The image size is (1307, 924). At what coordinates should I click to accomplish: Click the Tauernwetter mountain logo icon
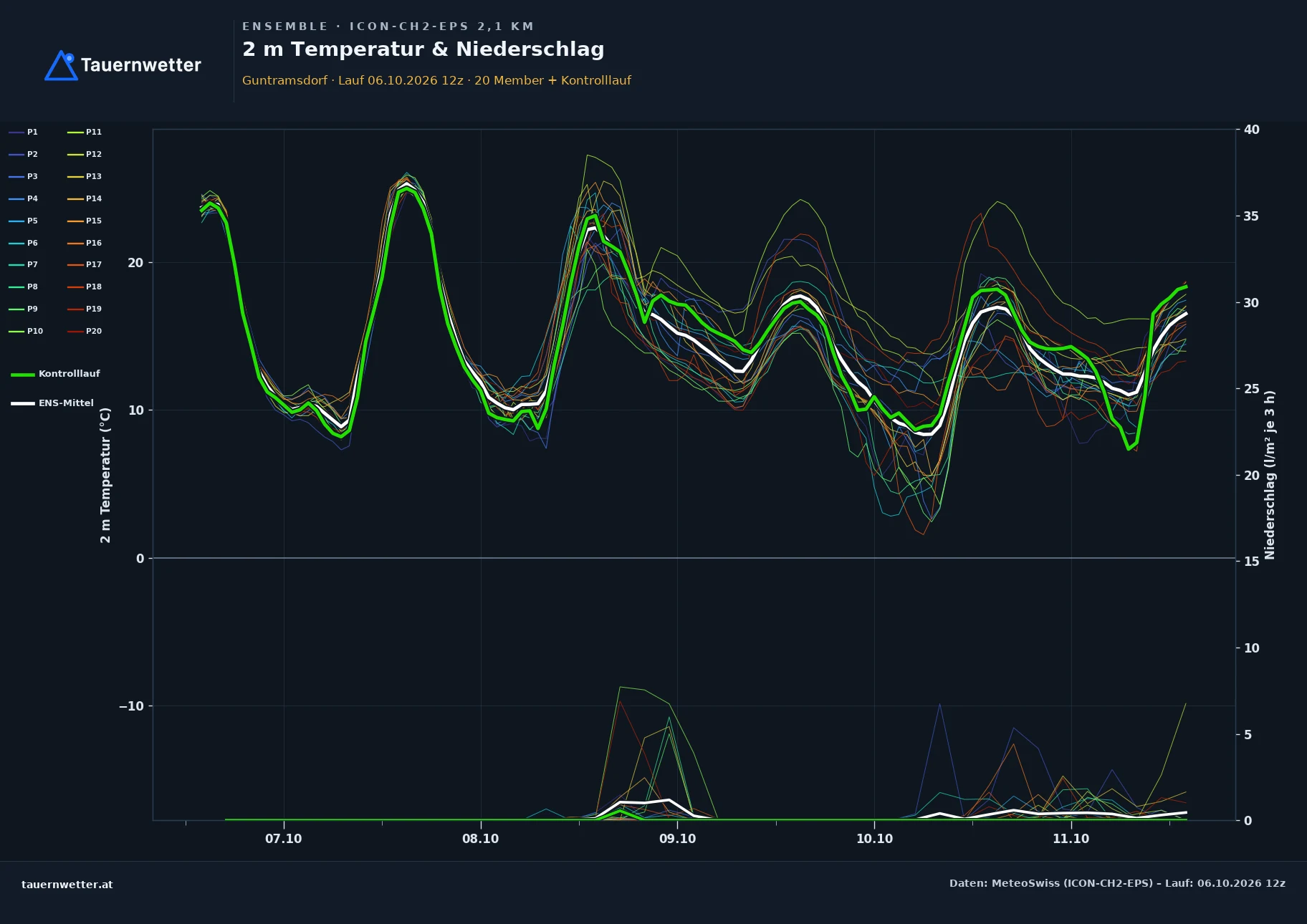61,65
